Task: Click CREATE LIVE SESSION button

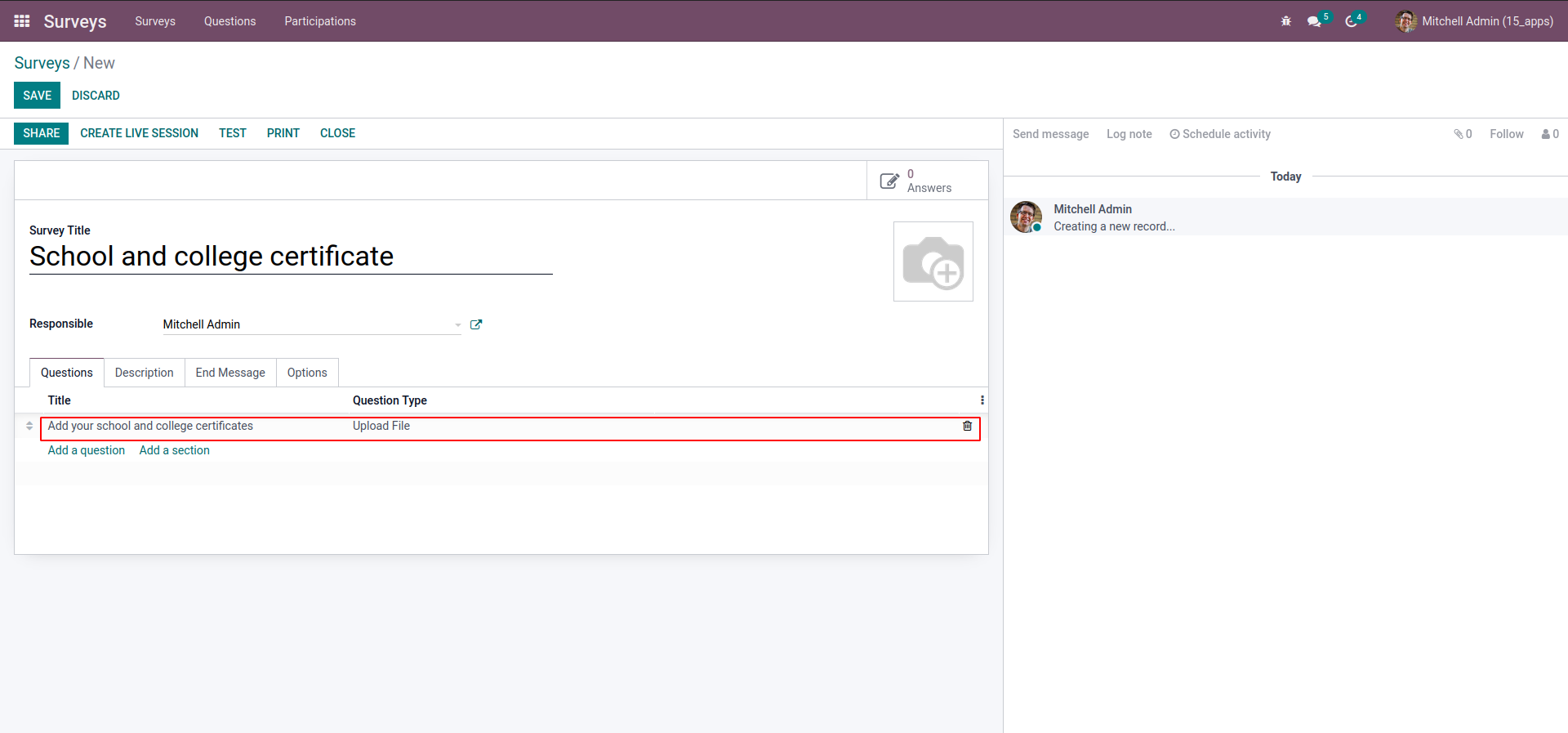Action: click(x=139, y=133)
